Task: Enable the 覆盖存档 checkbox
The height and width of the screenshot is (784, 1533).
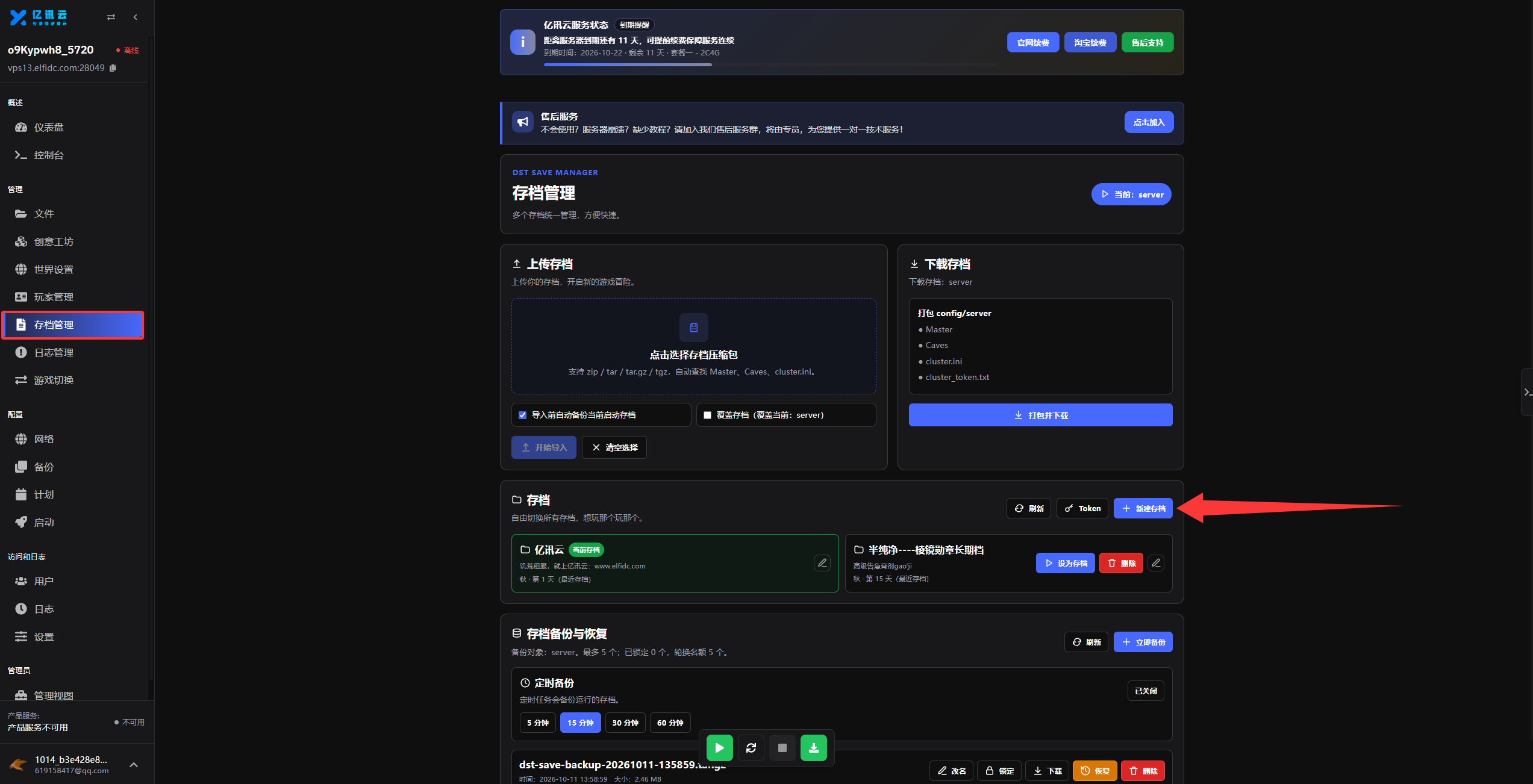Action: click(708, 415)
